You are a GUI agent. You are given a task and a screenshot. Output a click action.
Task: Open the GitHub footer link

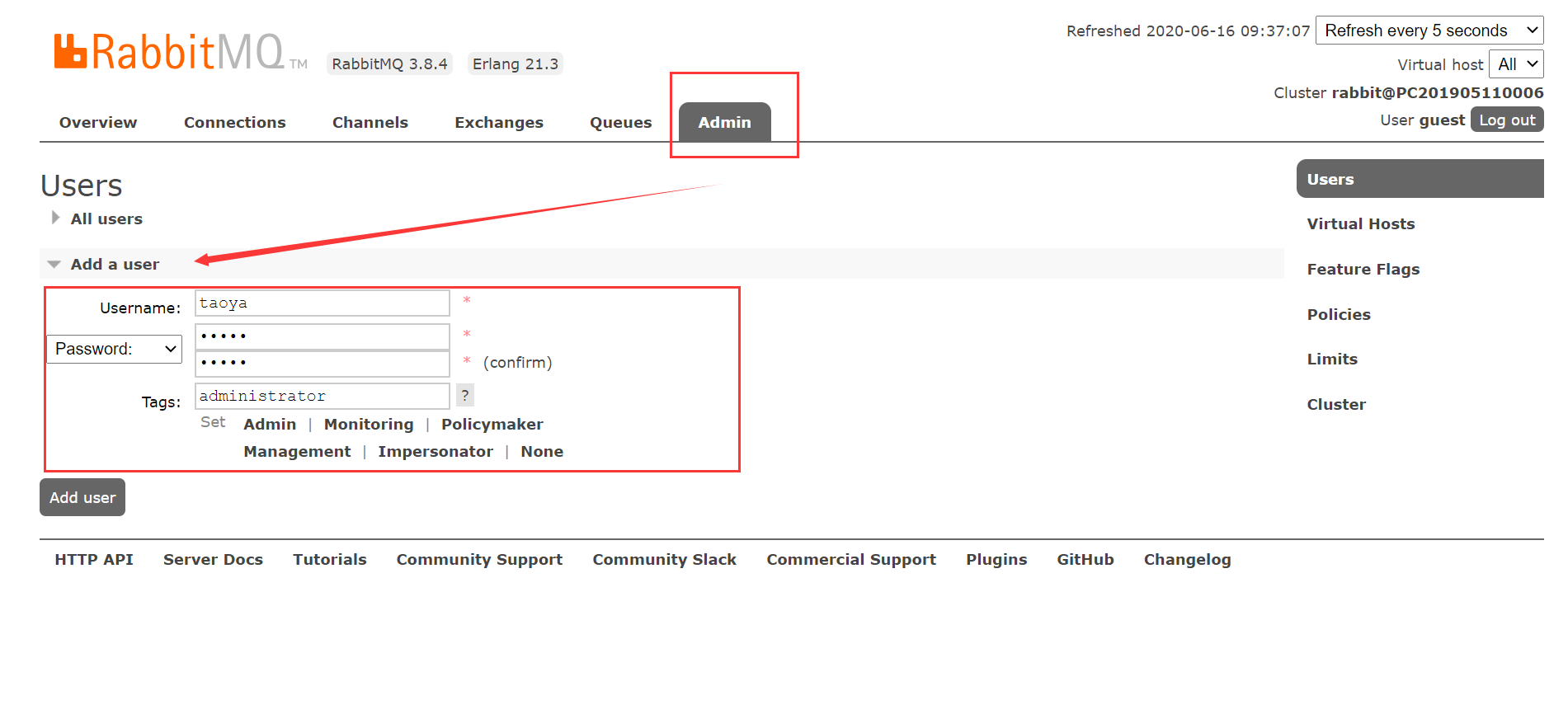tap(1085, 559)
